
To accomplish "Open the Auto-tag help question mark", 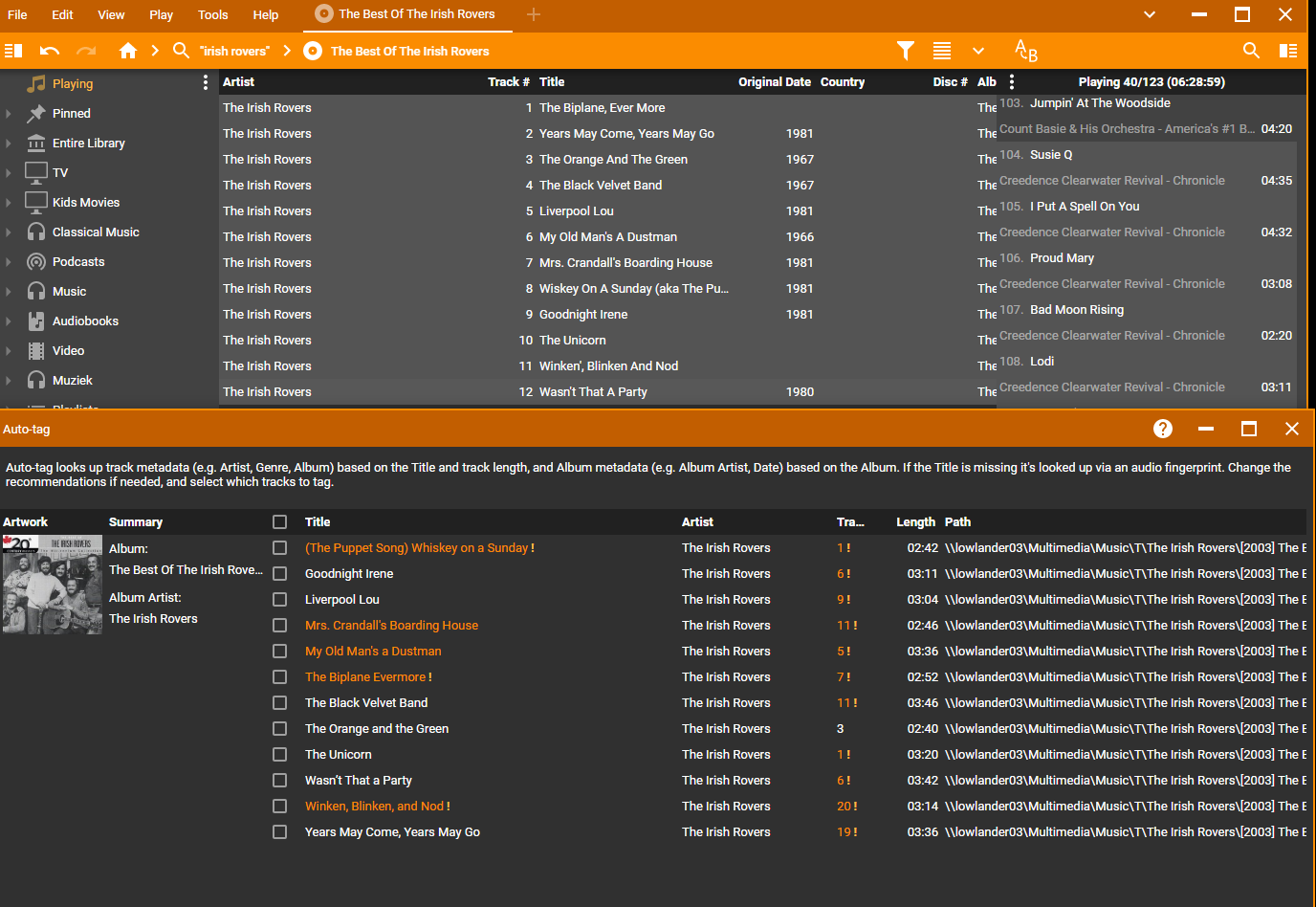I will tap(1163, 429).
